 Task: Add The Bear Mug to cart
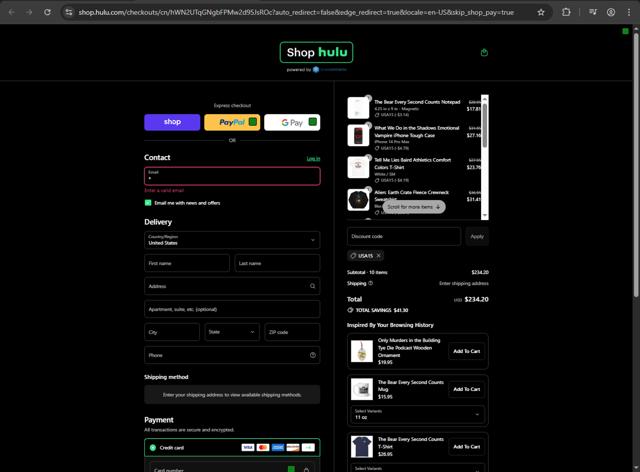[x=467, y=389]
